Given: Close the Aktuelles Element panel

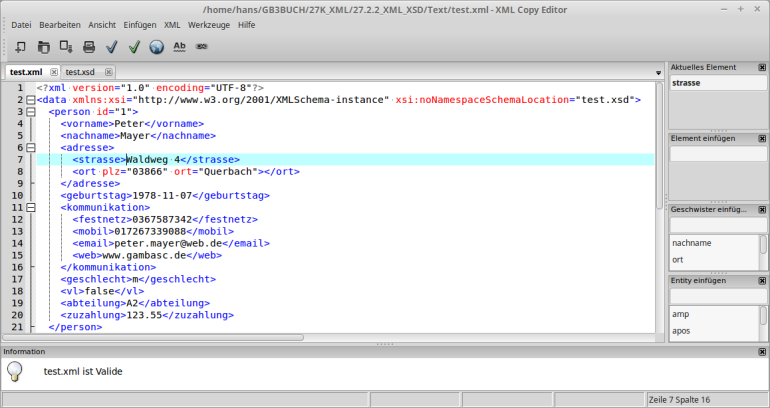Looking at the screenshot, I should click(x=763, y=68).
